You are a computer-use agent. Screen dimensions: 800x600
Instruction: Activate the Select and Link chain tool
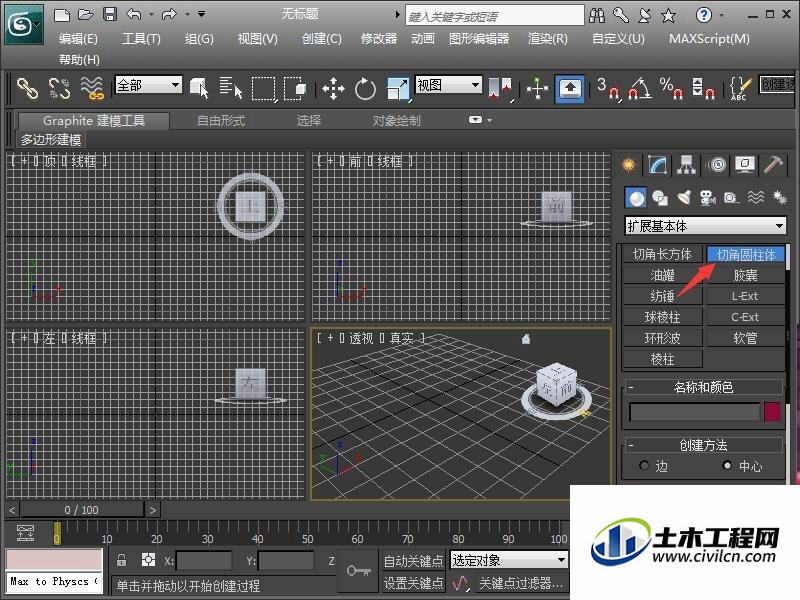[x=28, y=88]
